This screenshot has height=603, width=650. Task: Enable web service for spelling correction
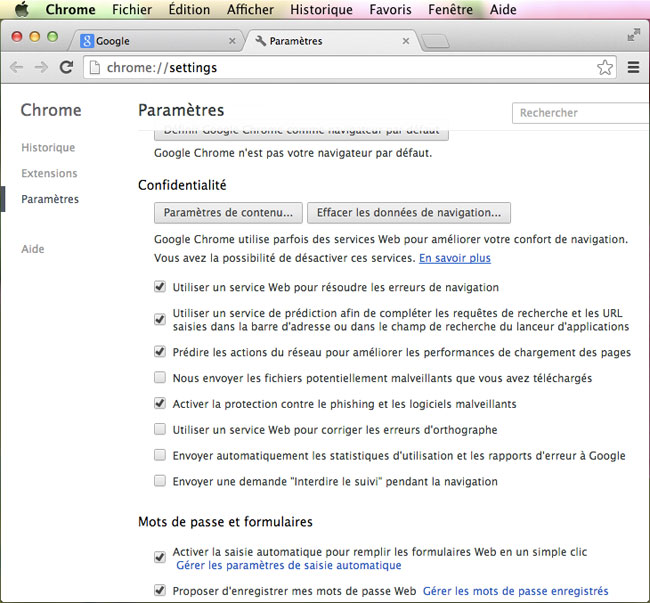coord(160,429)
